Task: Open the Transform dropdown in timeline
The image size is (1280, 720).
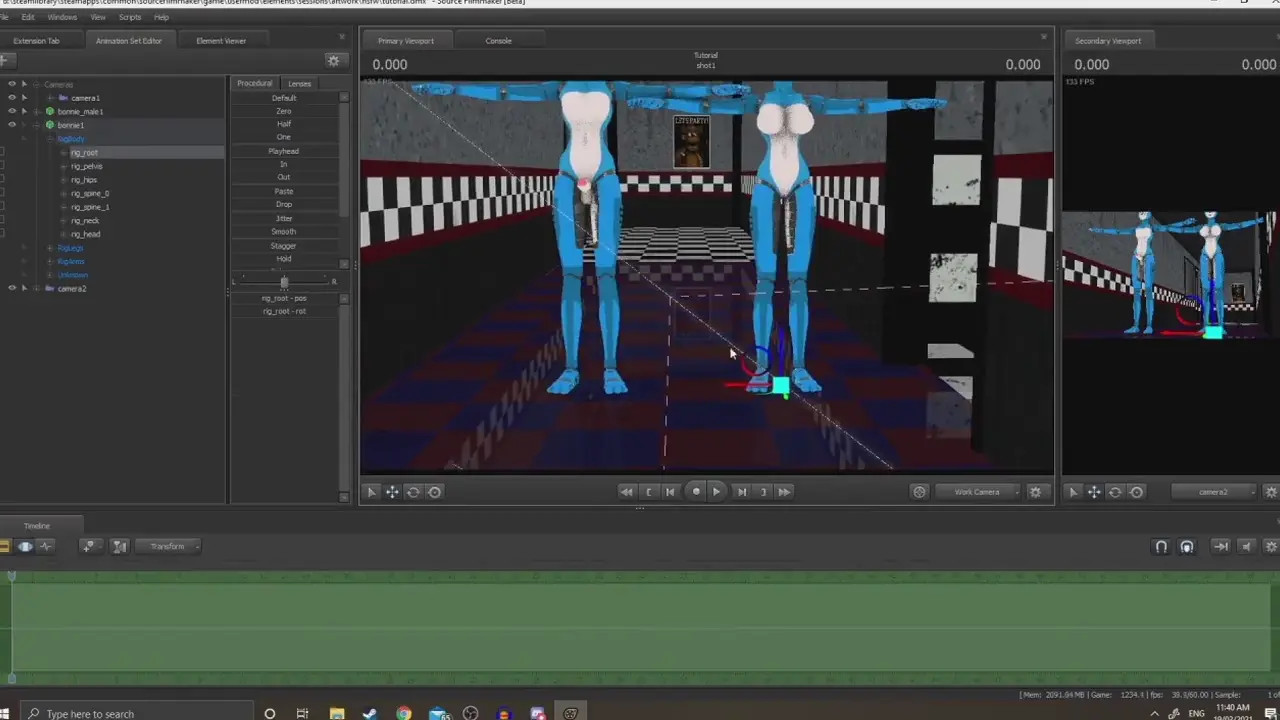Action: 170,546
